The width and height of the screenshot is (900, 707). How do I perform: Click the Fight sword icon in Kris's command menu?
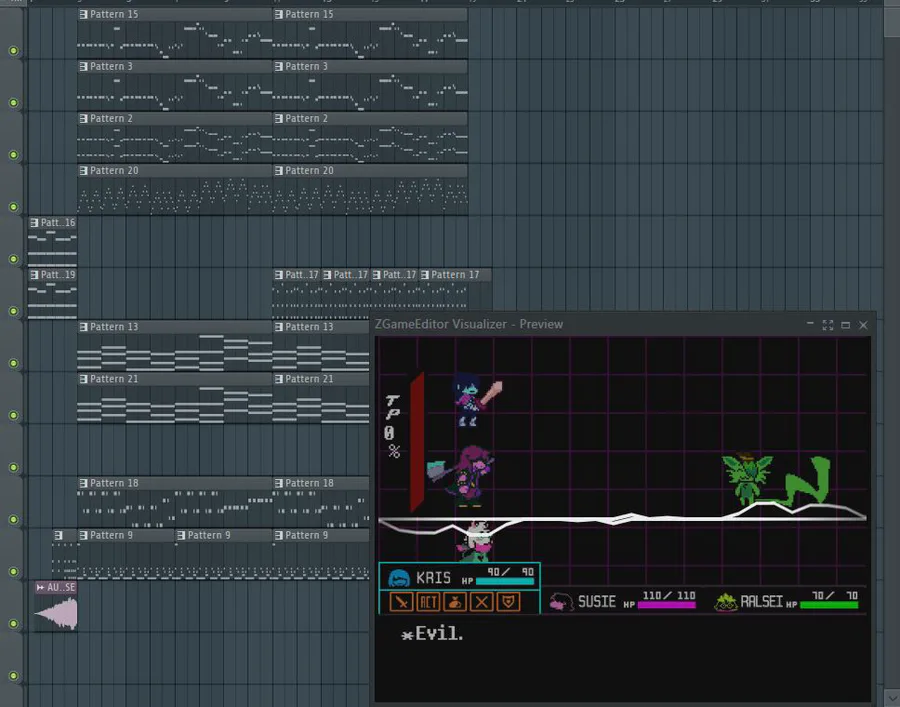(401, 602)
